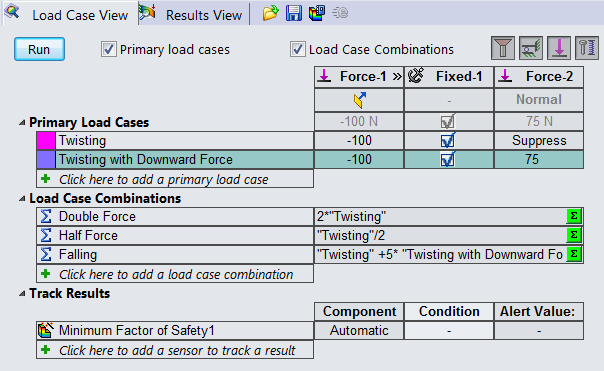Click the Force-1 purple arrow icon
Viewport: 604px width, 371px height.
(324, 76)
